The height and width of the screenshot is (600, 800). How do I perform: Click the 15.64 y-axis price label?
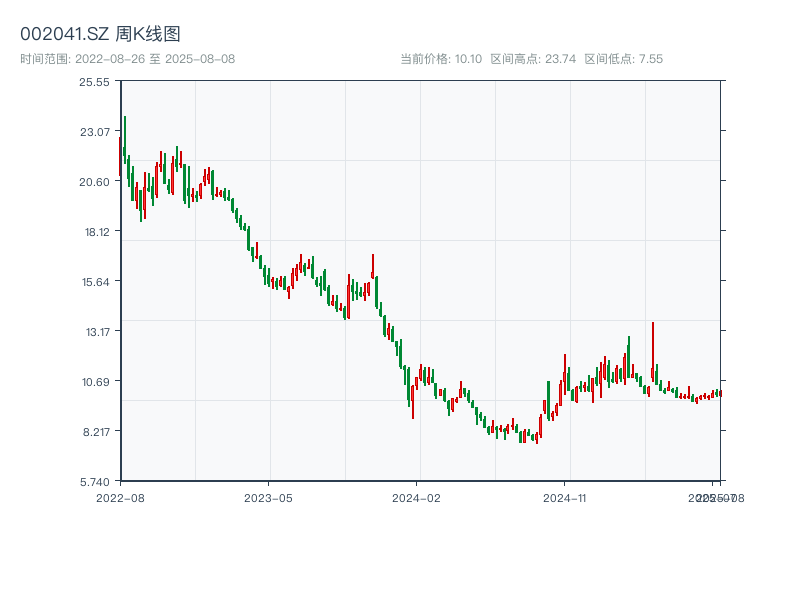pyautogui.click(x=94, y=282)
